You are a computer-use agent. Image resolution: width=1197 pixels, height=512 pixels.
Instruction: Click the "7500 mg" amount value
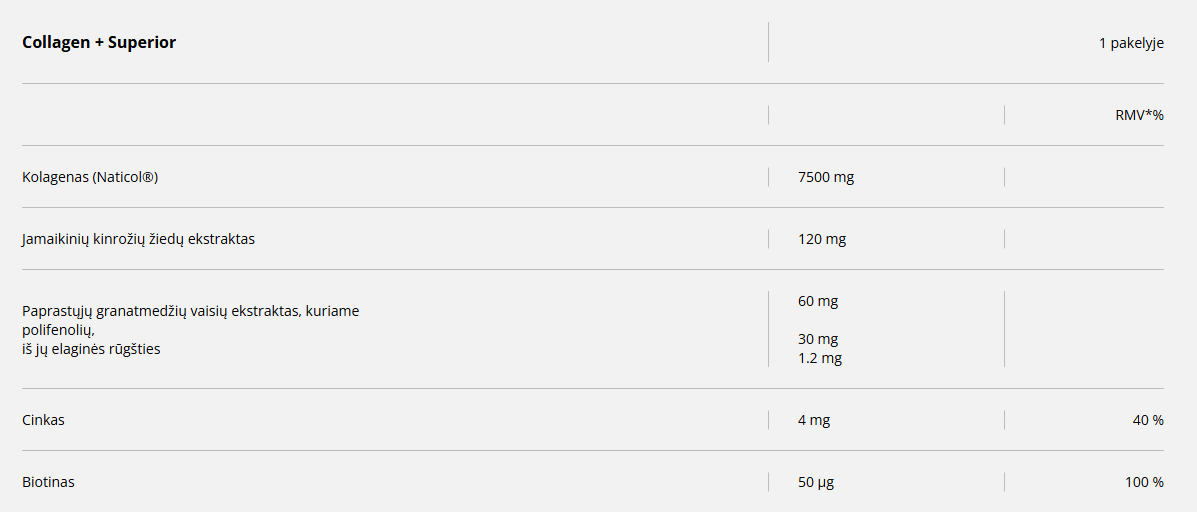[x=826, y=177]
